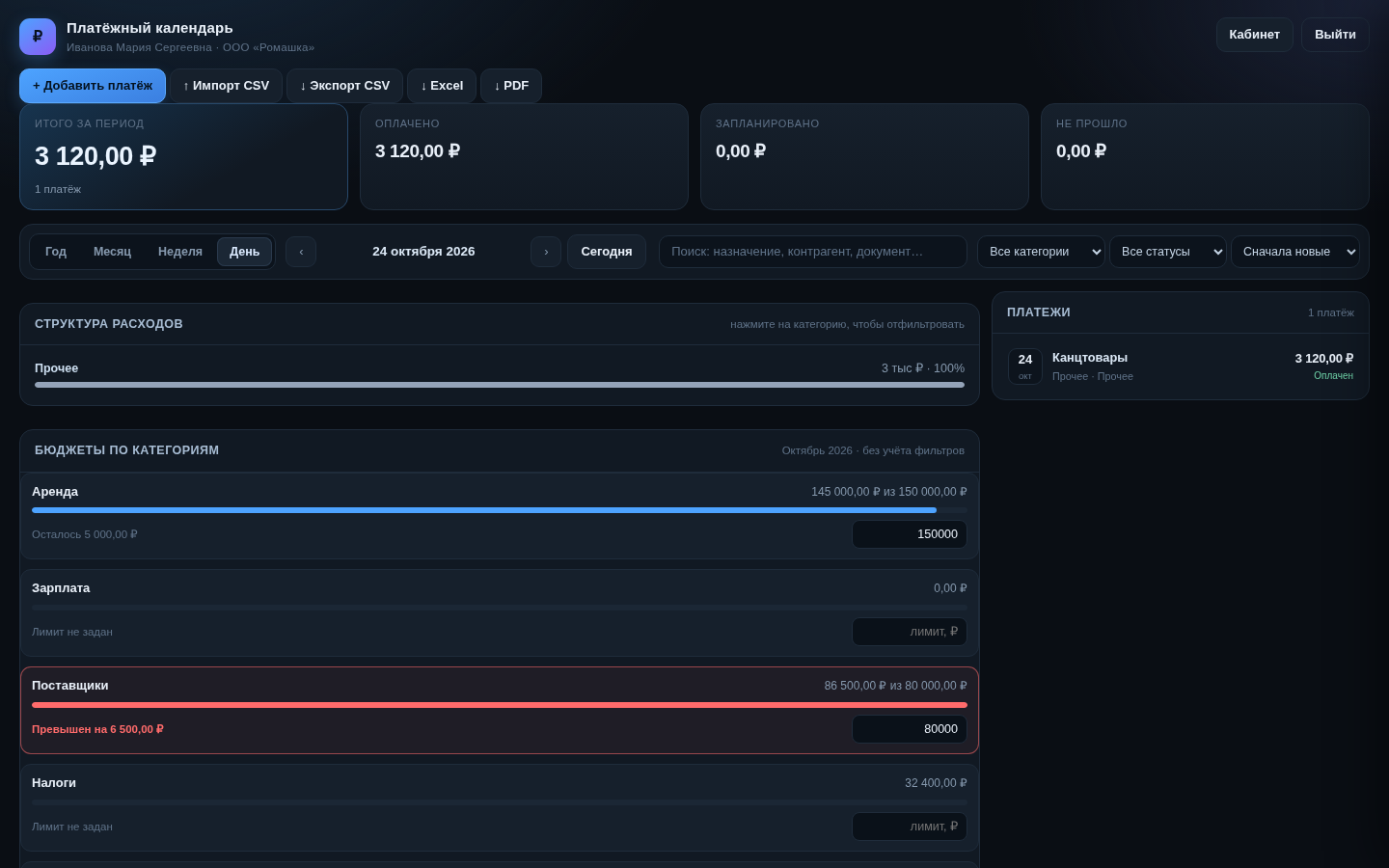Screen dimensions: 1389x868
Task: Open the Все категории dropdown
Action: pyautogui.click(x=1041, y=252)
